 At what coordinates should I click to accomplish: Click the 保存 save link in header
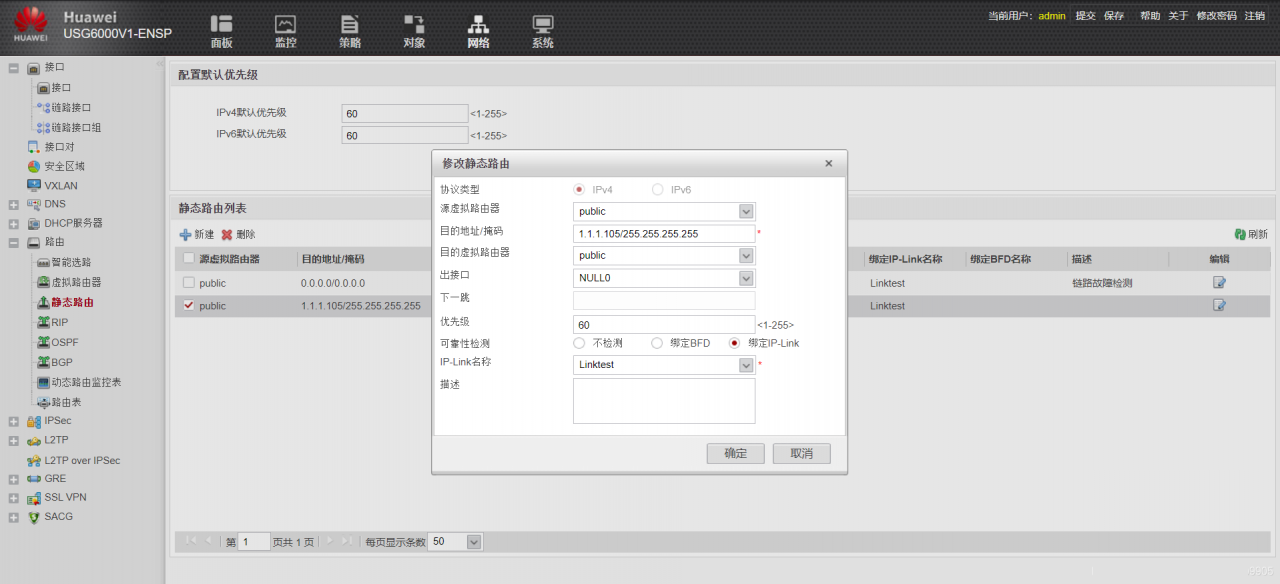[x=1114, y=16]
